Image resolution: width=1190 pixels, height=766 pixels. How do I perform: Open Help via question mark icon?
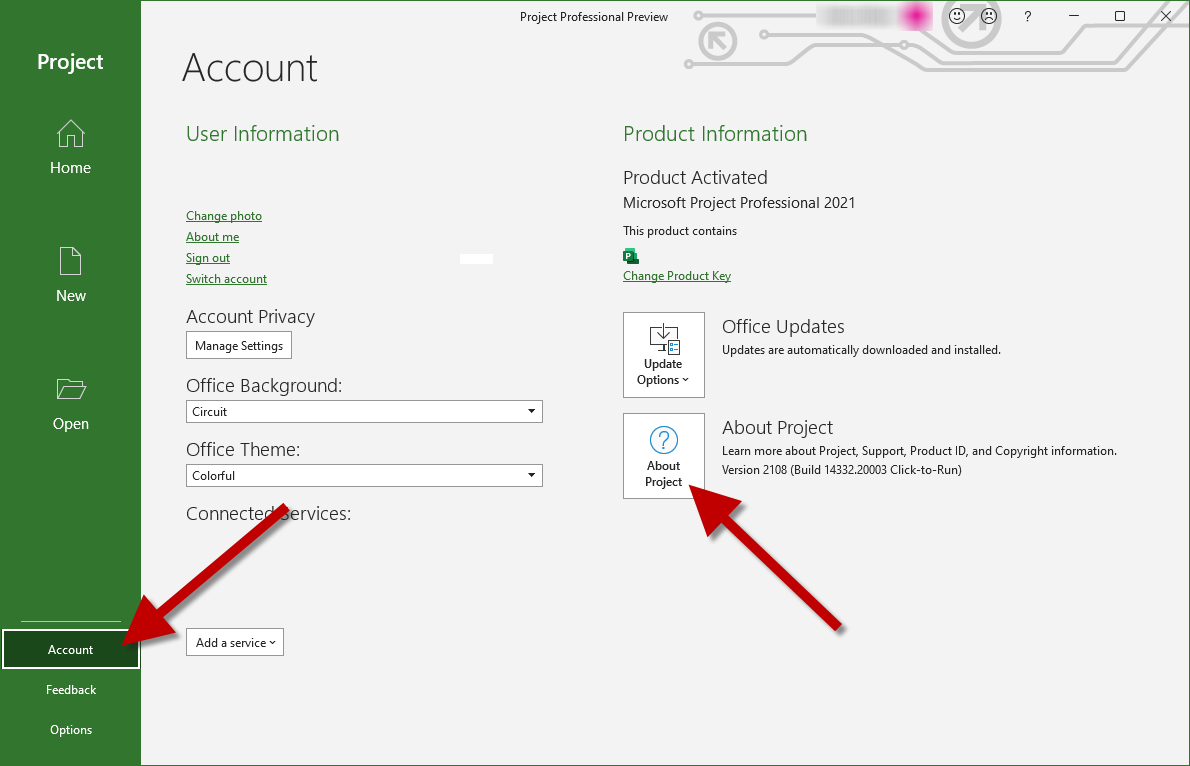[x=1028, y=16]
